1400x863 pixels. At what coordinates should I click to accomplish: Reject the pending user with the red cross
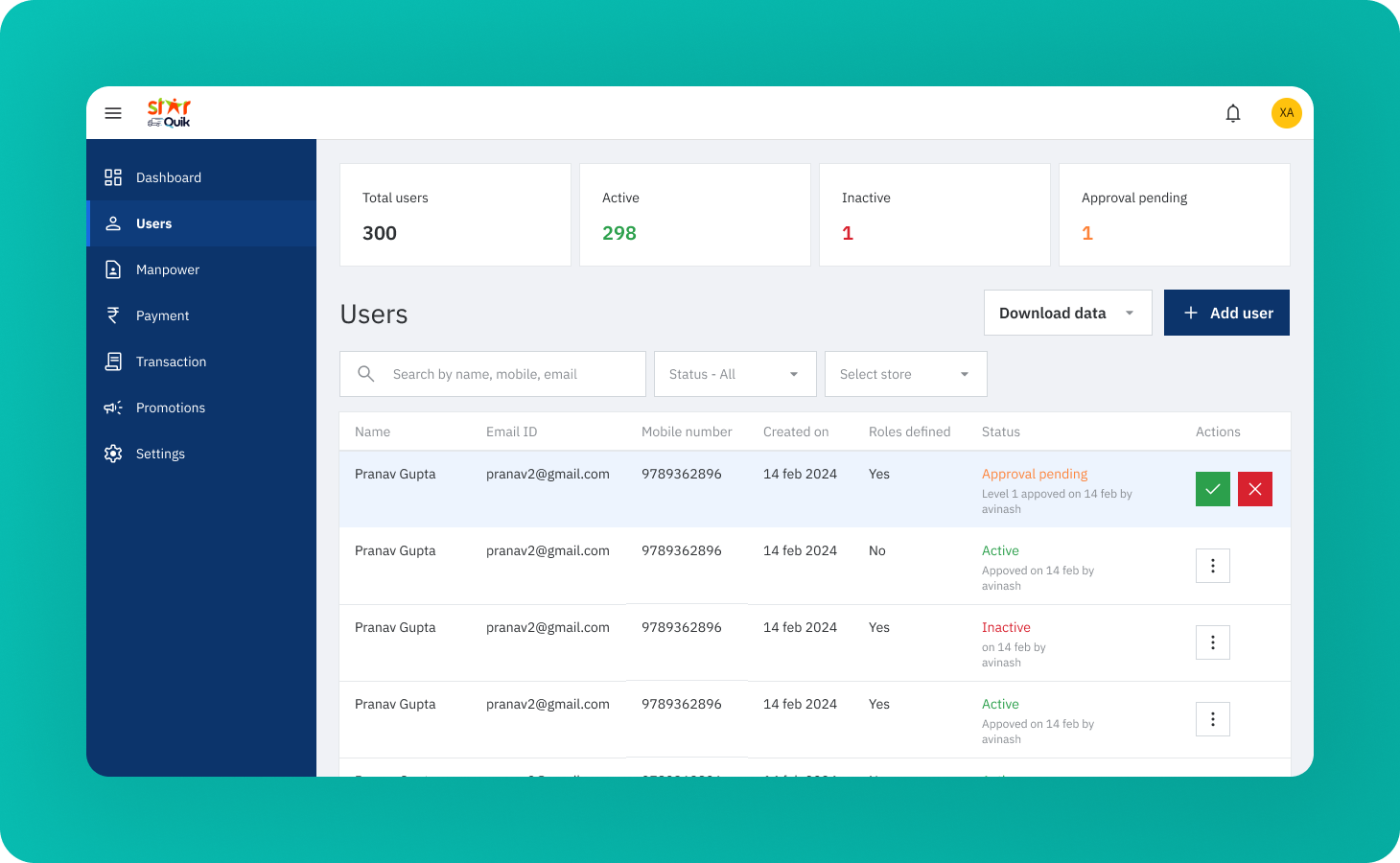click(1255, 489)
